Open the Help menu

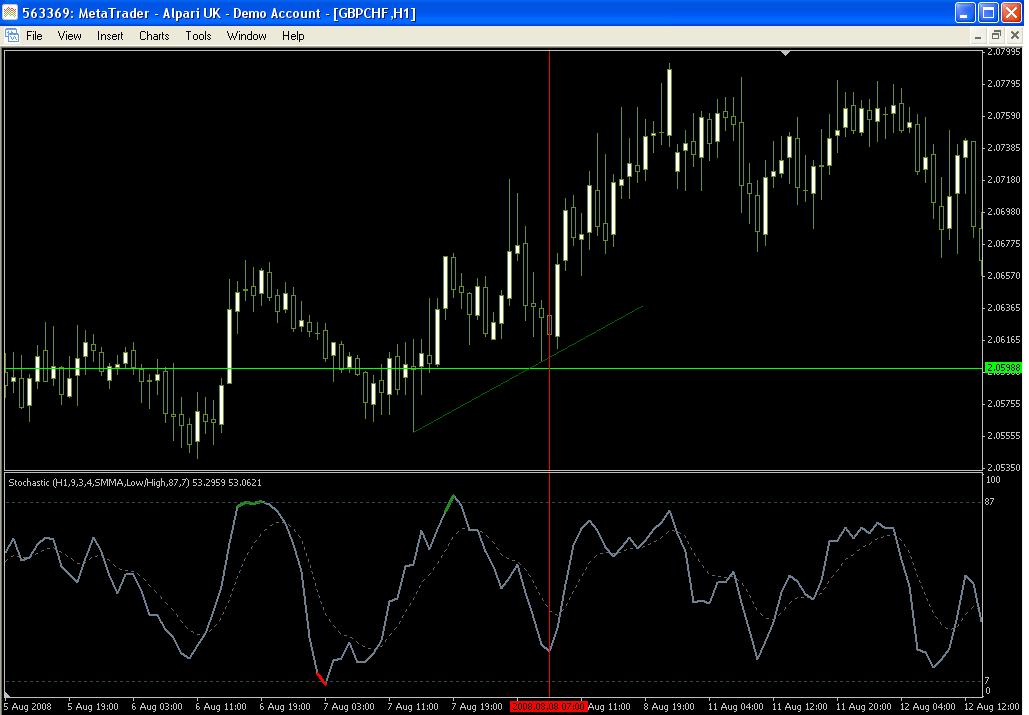[x=293, y=35]
